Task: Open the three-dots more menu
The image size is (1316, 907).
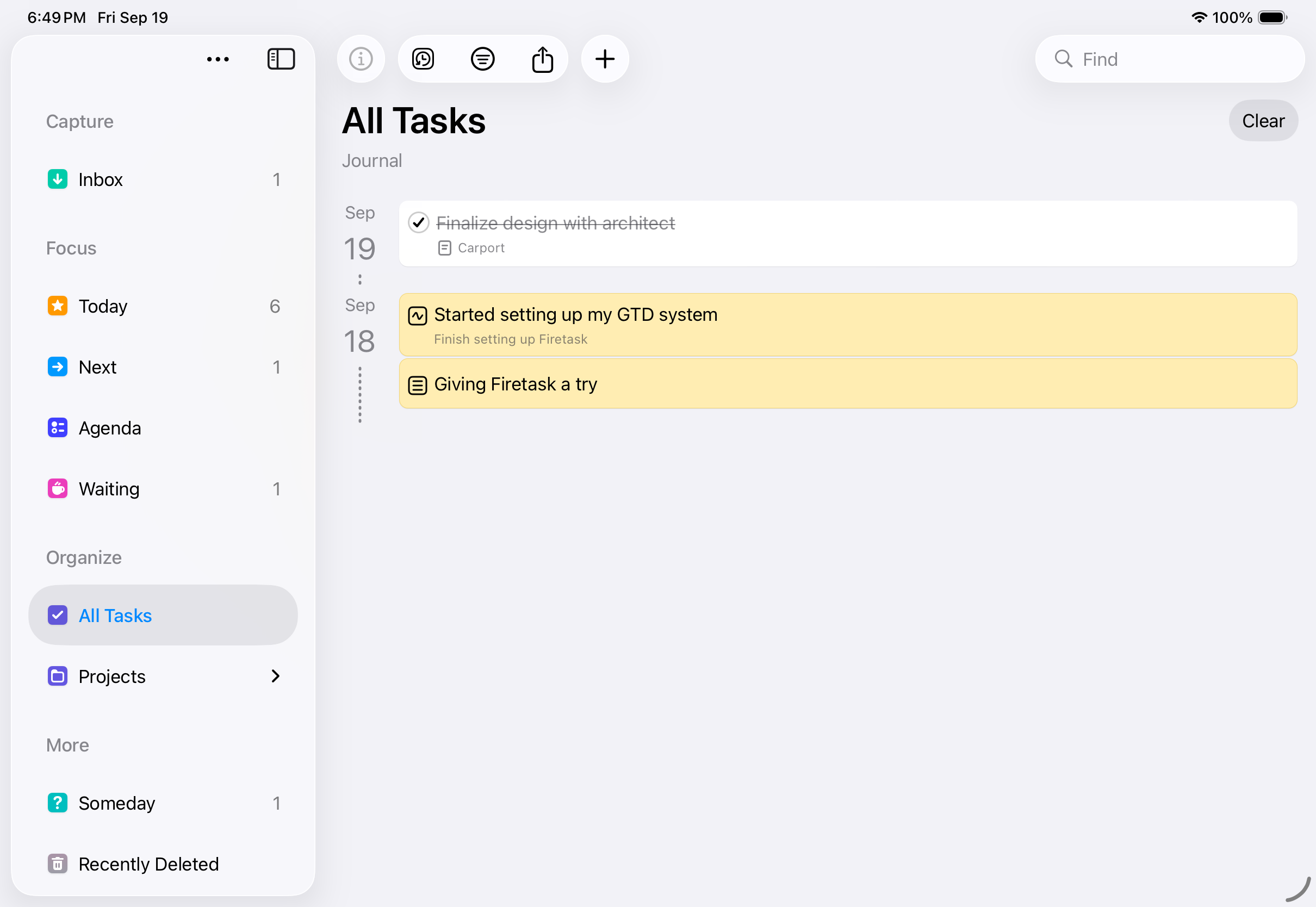Action: tap(218, 59)
